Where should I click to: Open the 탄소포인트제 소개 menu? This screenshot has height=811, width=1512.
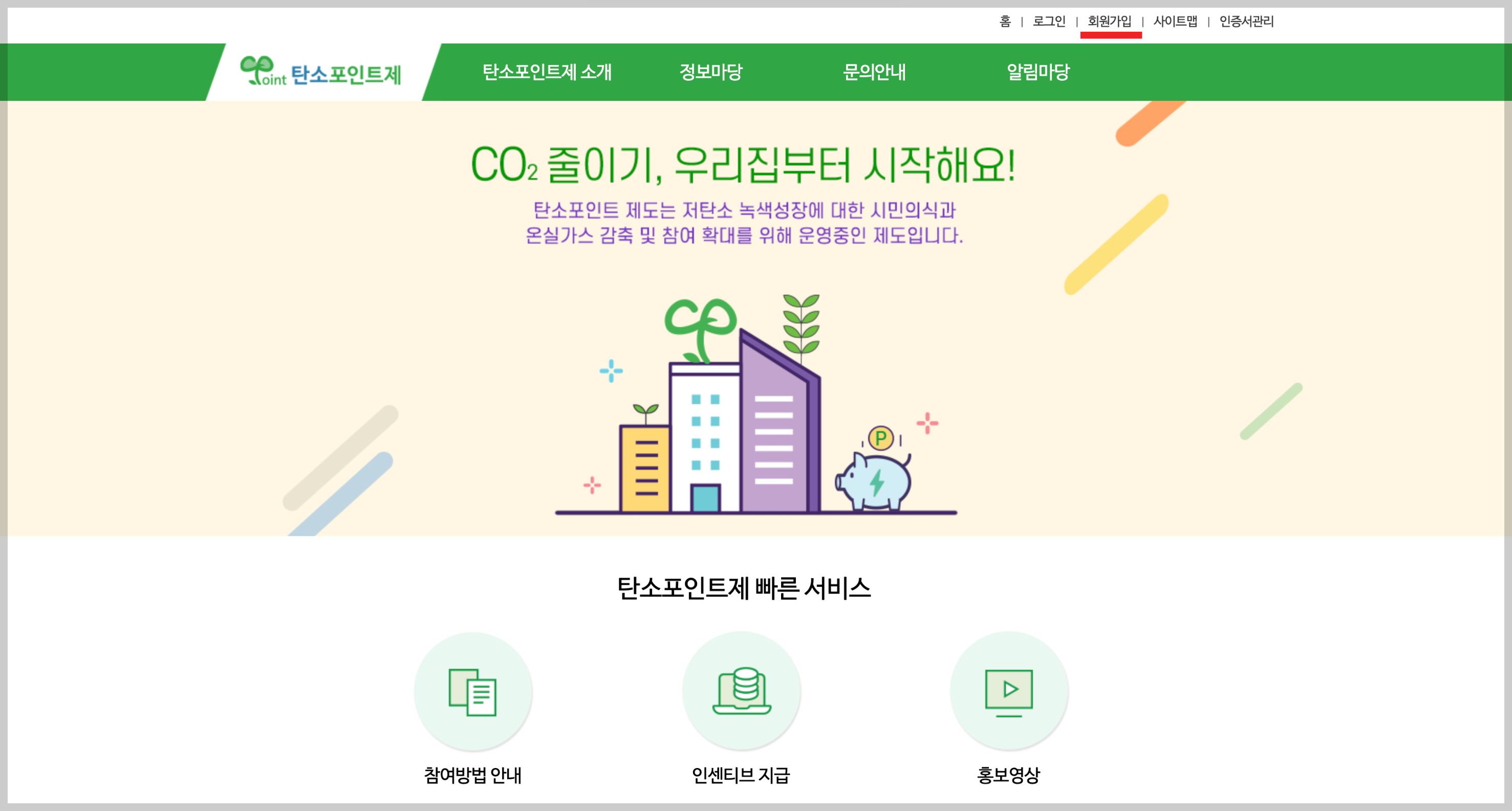click(547, 72)
